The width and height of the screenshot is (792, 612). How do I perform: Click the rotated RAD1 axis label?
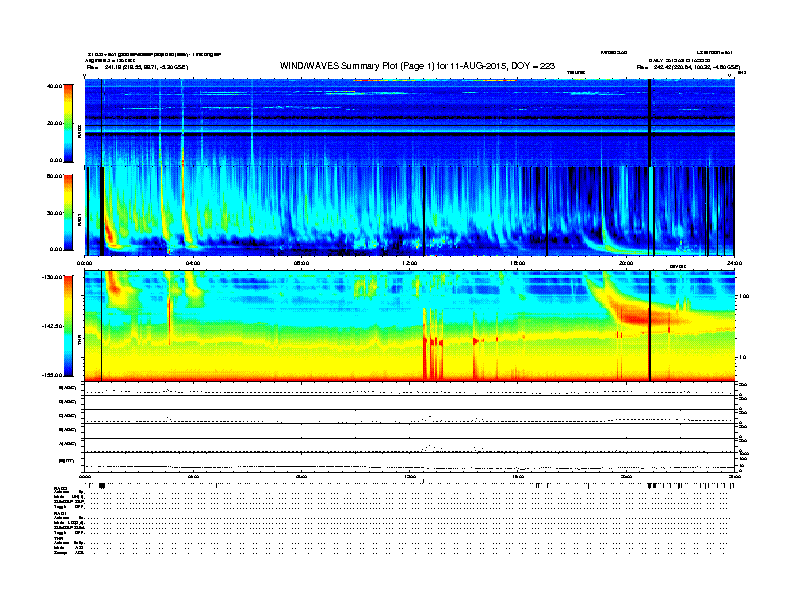(x=79, y=219)
